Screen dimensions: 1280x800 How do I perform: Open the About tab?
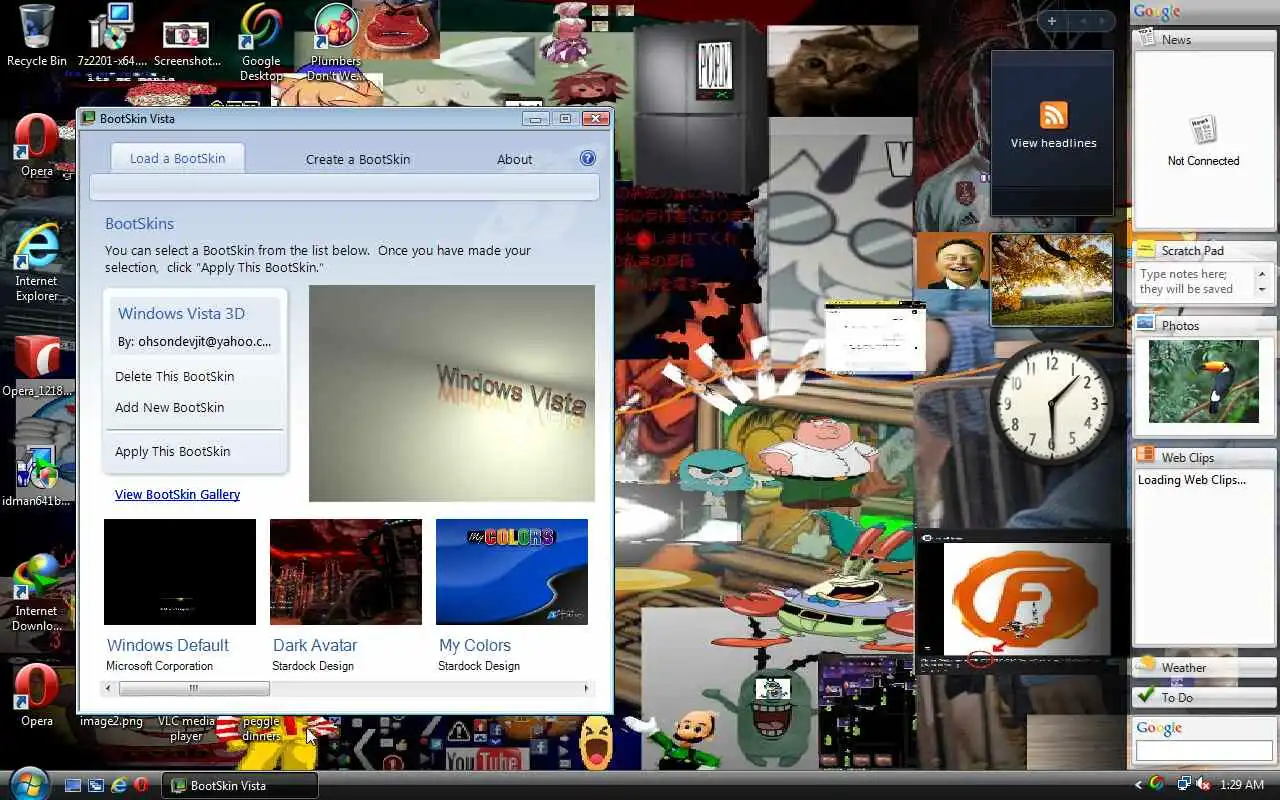pos(515,159)
